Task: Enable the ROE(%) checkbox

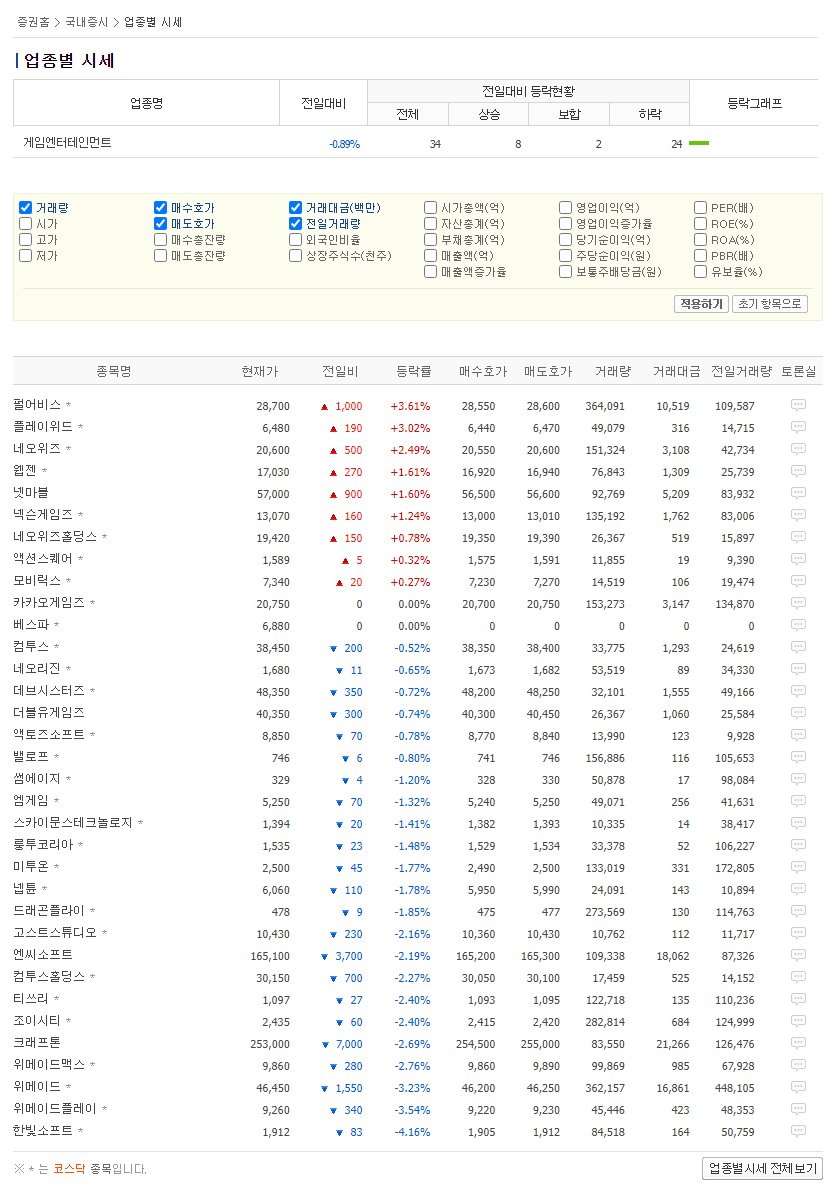Action: click(701, 224)
